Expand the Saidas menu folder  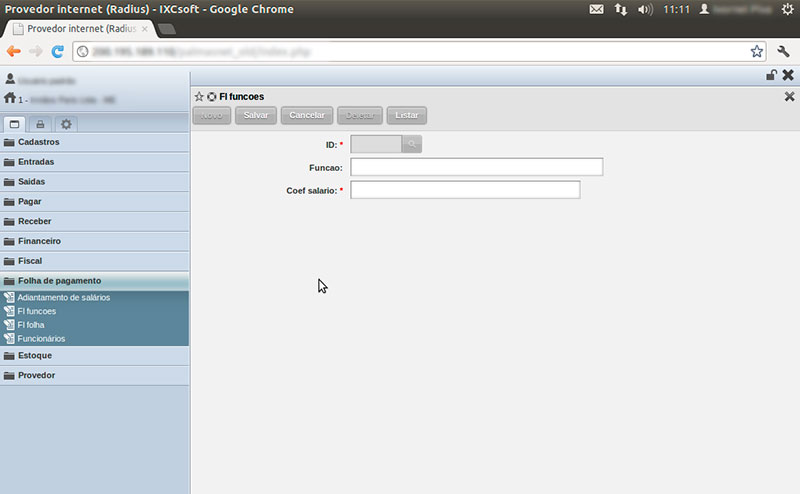tap(94, 182)
